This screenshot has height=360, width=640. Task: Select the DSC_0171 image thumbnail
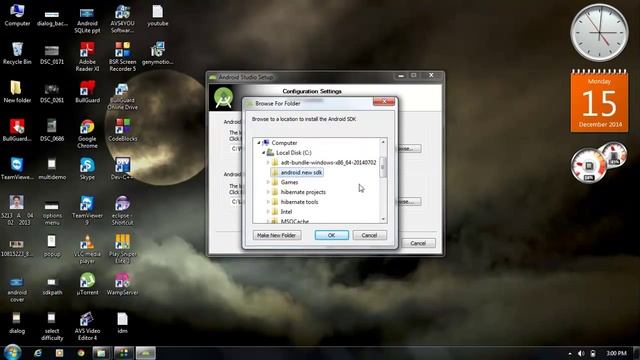point(52,53)
